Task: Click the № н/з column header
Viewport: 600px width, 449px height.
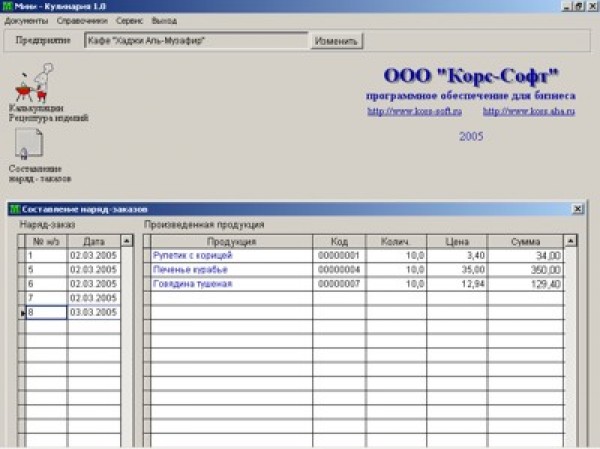Action: tap(46, 242)
